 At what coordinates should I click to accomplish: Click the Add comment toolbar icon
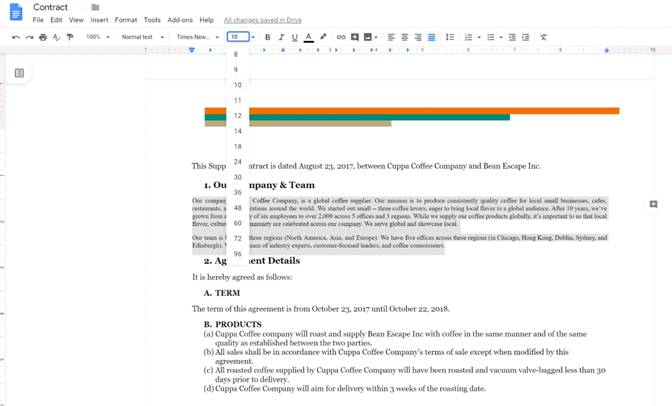pyautogui.click(x=354, y=37)
